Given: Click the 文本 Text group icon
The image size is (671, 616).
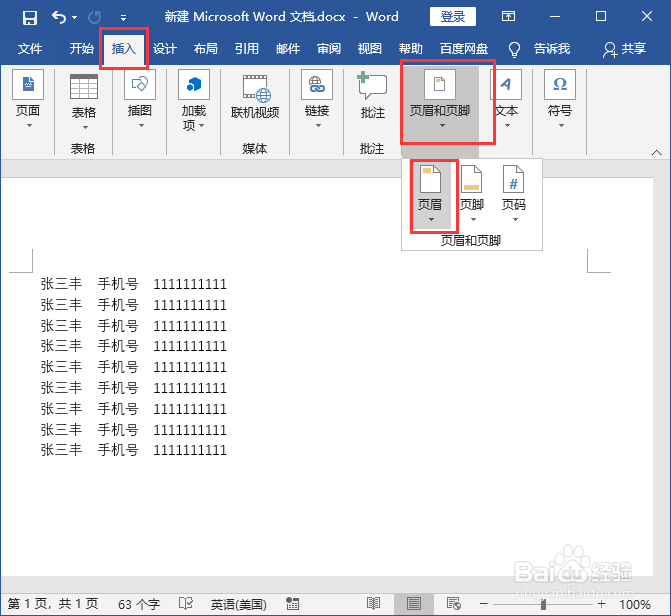Looking at the screenshot, I should click(506, 84).
